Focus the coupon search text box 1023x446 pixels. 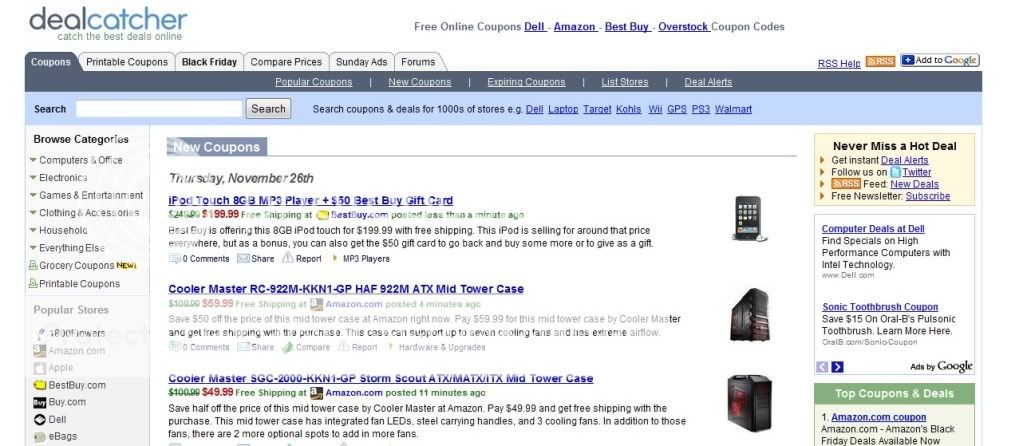click(x=159, y=109)
